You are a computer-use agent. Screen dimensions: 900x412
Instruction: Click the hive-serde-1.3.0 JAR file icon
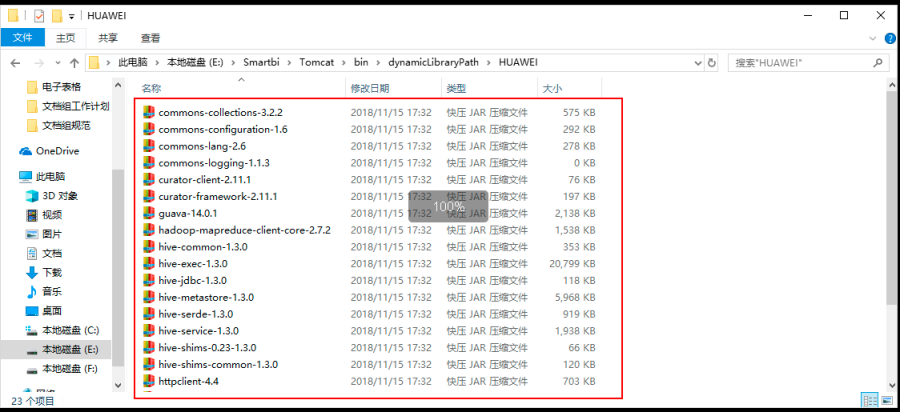(149, 314)
